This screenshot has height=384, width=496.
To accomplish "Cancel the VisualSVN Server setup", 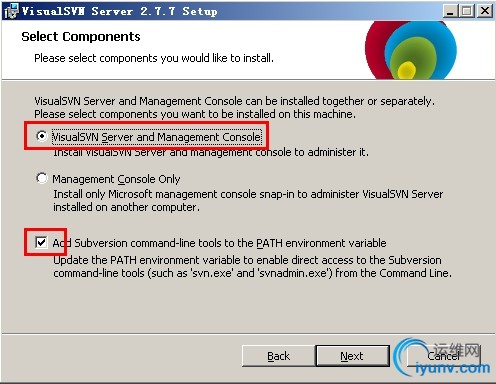I will (x=444, y=356).
